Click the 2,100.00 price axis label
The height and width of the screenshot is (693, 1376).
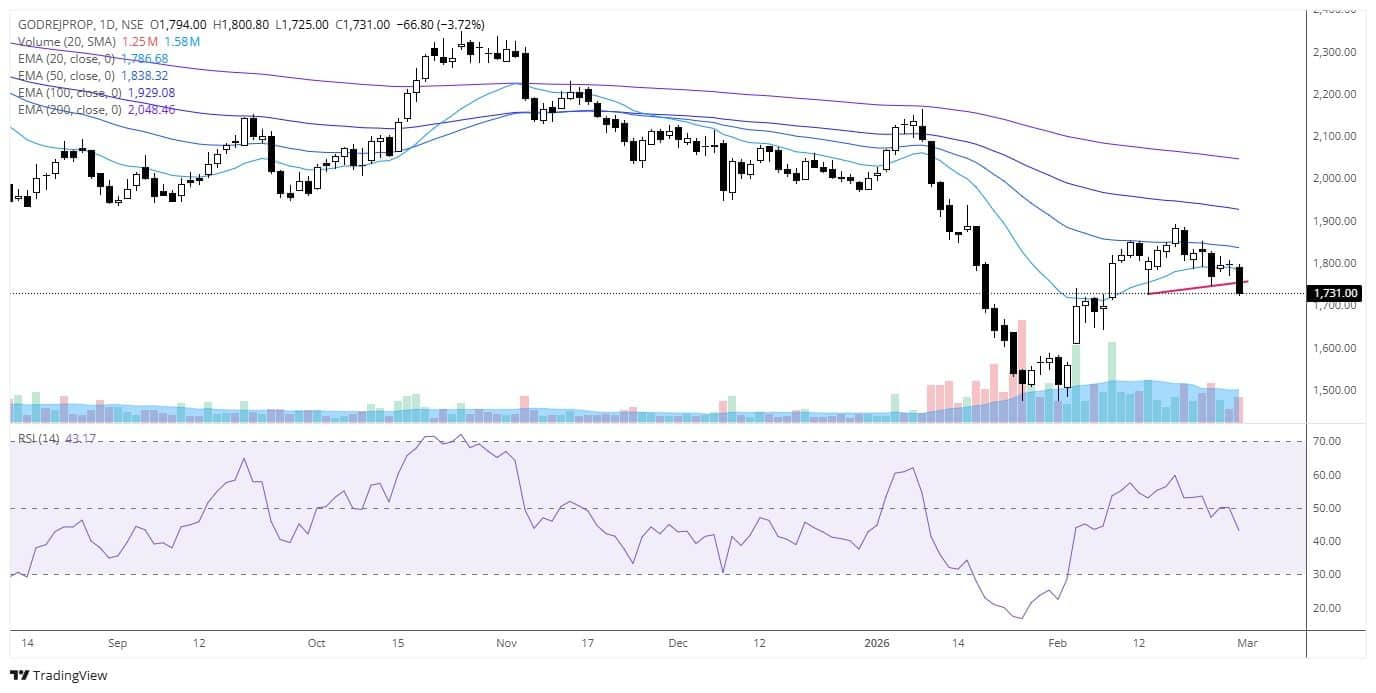[x=1336, y=136]
